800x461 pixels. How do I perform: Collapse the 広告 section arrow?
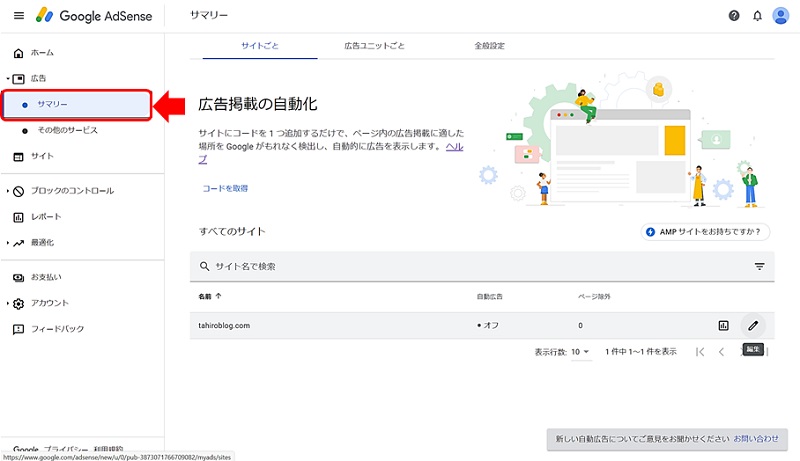pyautogui.click(x=8, y=79)
